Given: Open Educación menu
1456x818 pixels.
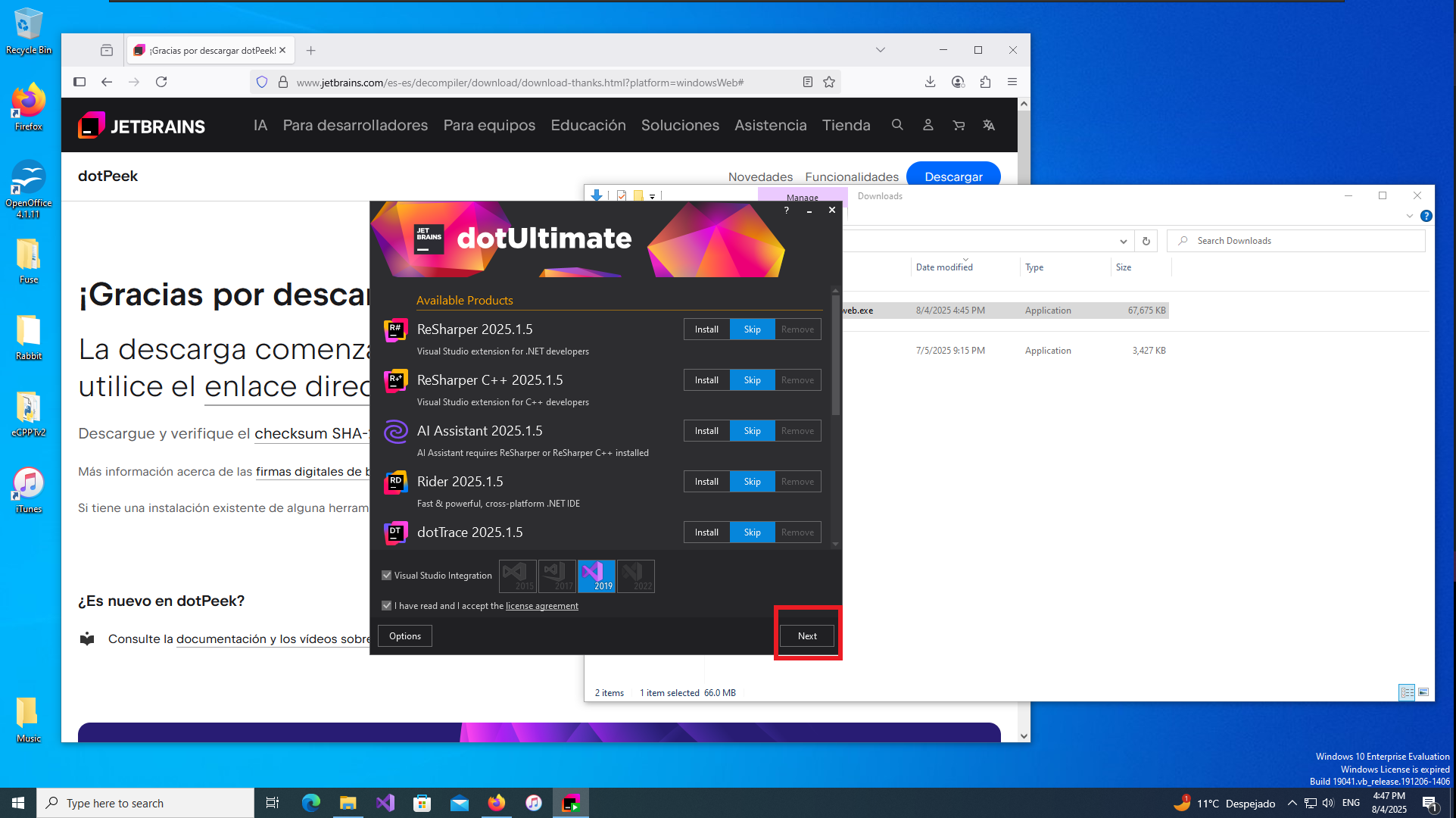Looking at the screenshot, I should 588,126.
